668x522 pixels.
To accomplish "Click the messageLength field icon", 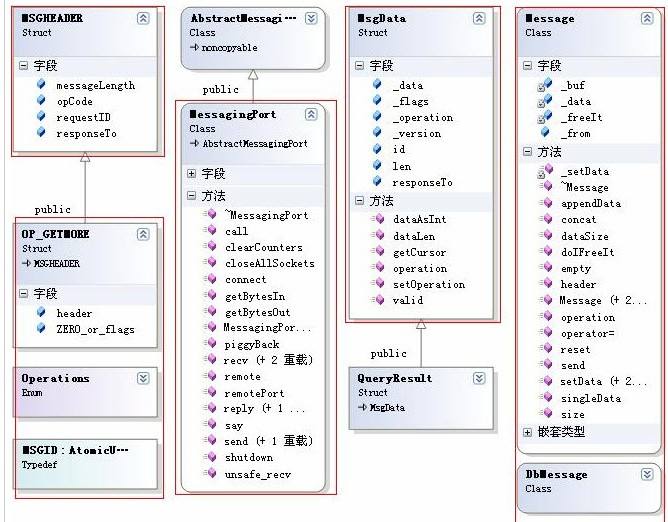I will [x=41, y=84].
